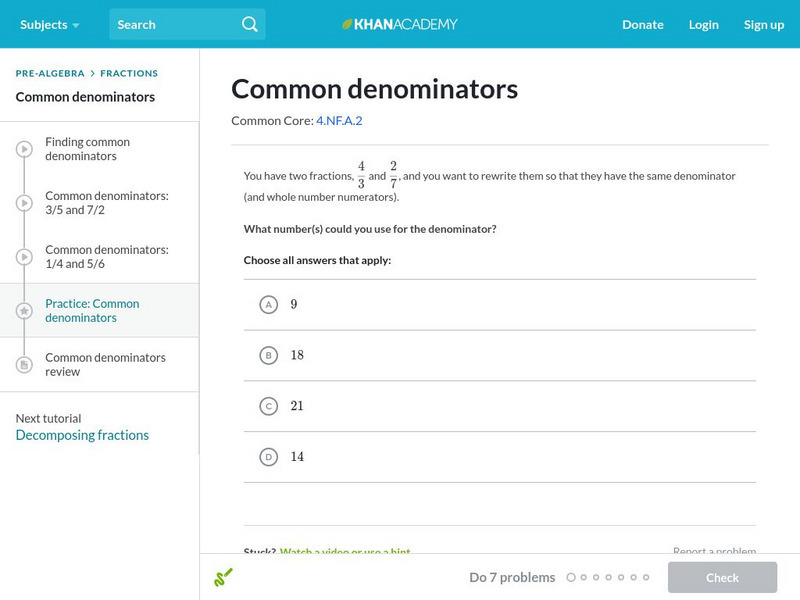Click play icon beside Finding common denominators
800x600 pixels.
click(x=24, y=149)
